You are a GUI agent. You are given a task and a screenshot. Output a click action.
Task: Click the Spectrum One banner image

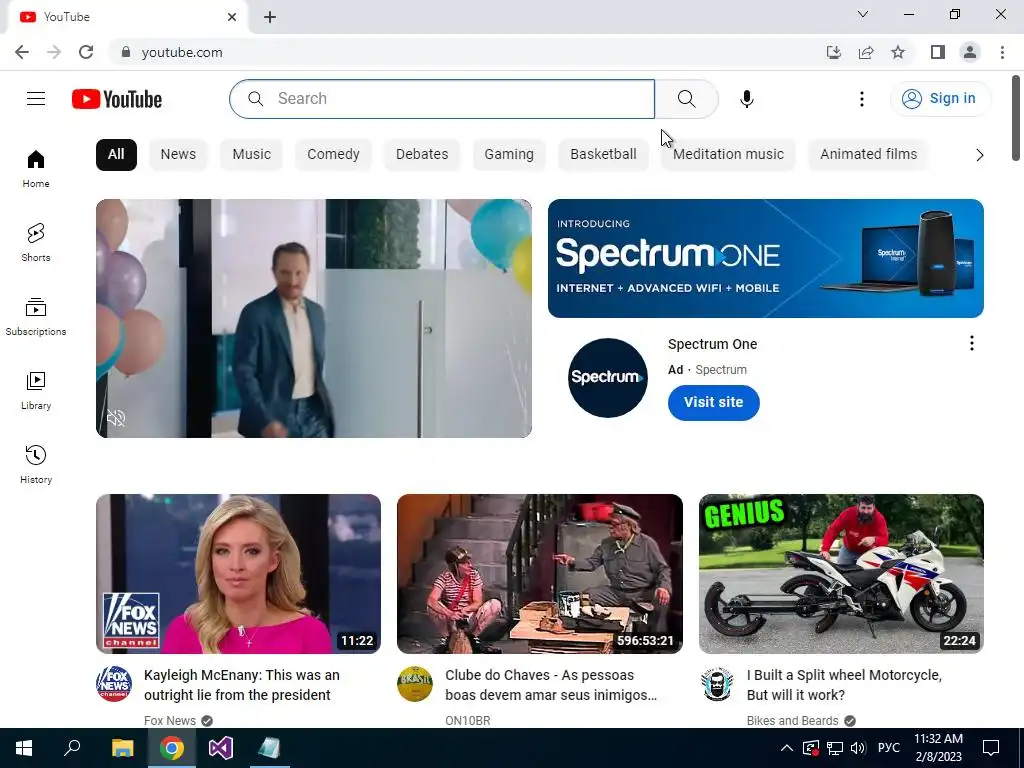pos(765,259)
